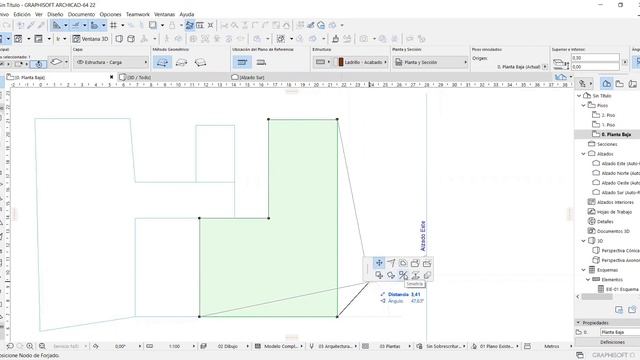The width and height of the screenshot is (640, 360).
Task: Close the Planta Baja tab
Action: [111, 77]
